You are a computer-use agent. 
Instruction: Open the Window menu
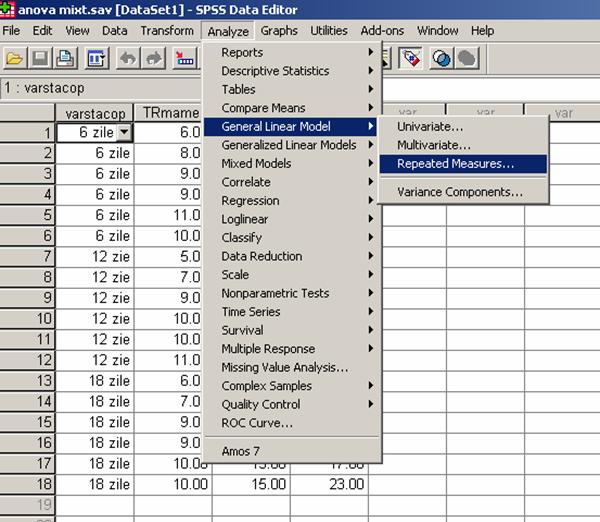[x=437, y=31]
